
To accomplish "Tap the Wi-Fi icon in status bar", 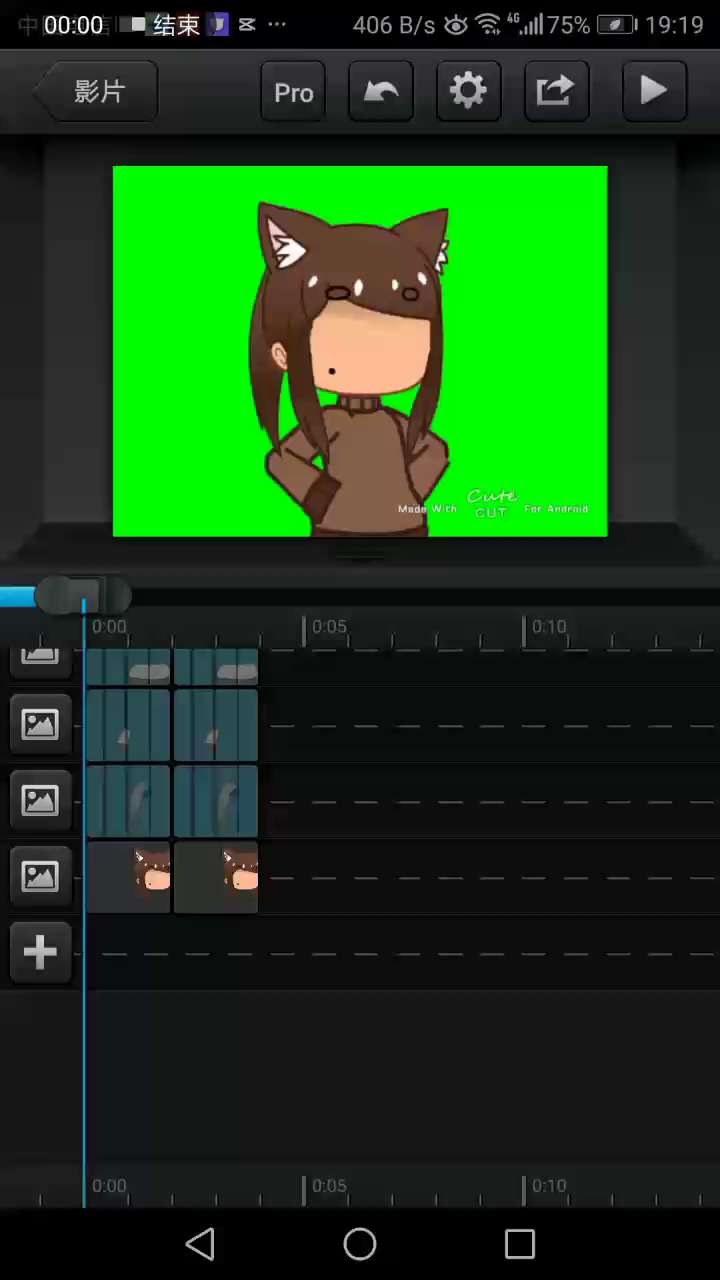I will click(488, 25).
